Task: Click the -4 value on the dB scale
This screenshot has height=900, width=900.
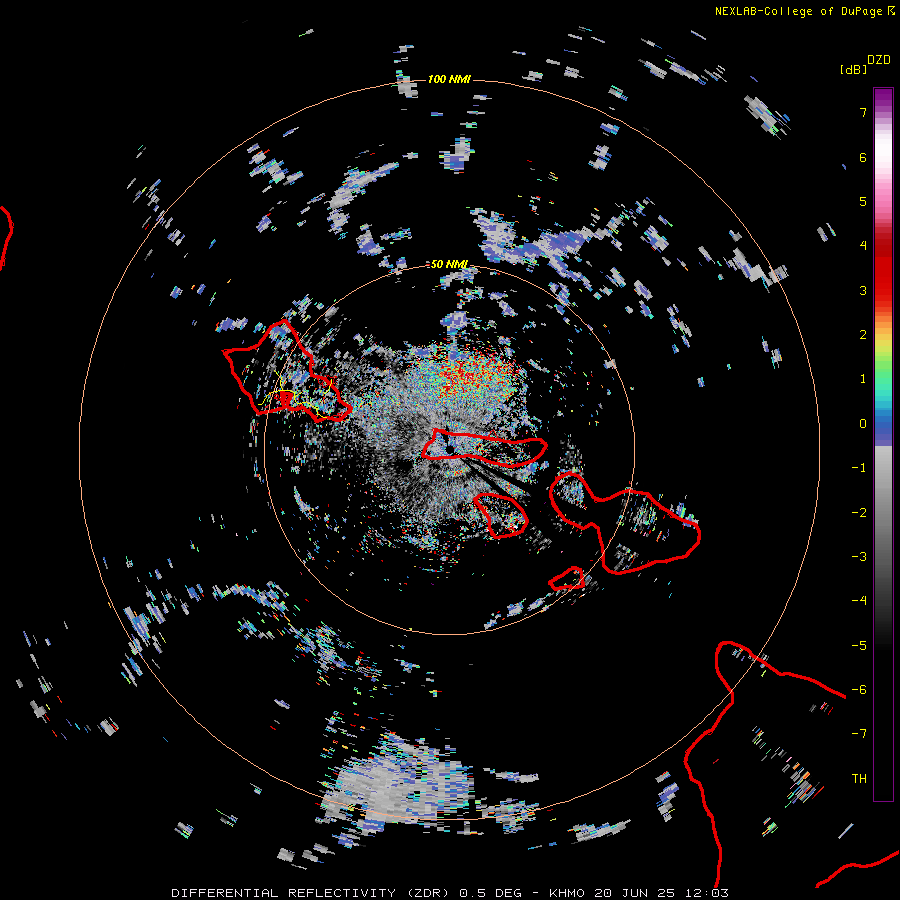Action: coord(859,601)
